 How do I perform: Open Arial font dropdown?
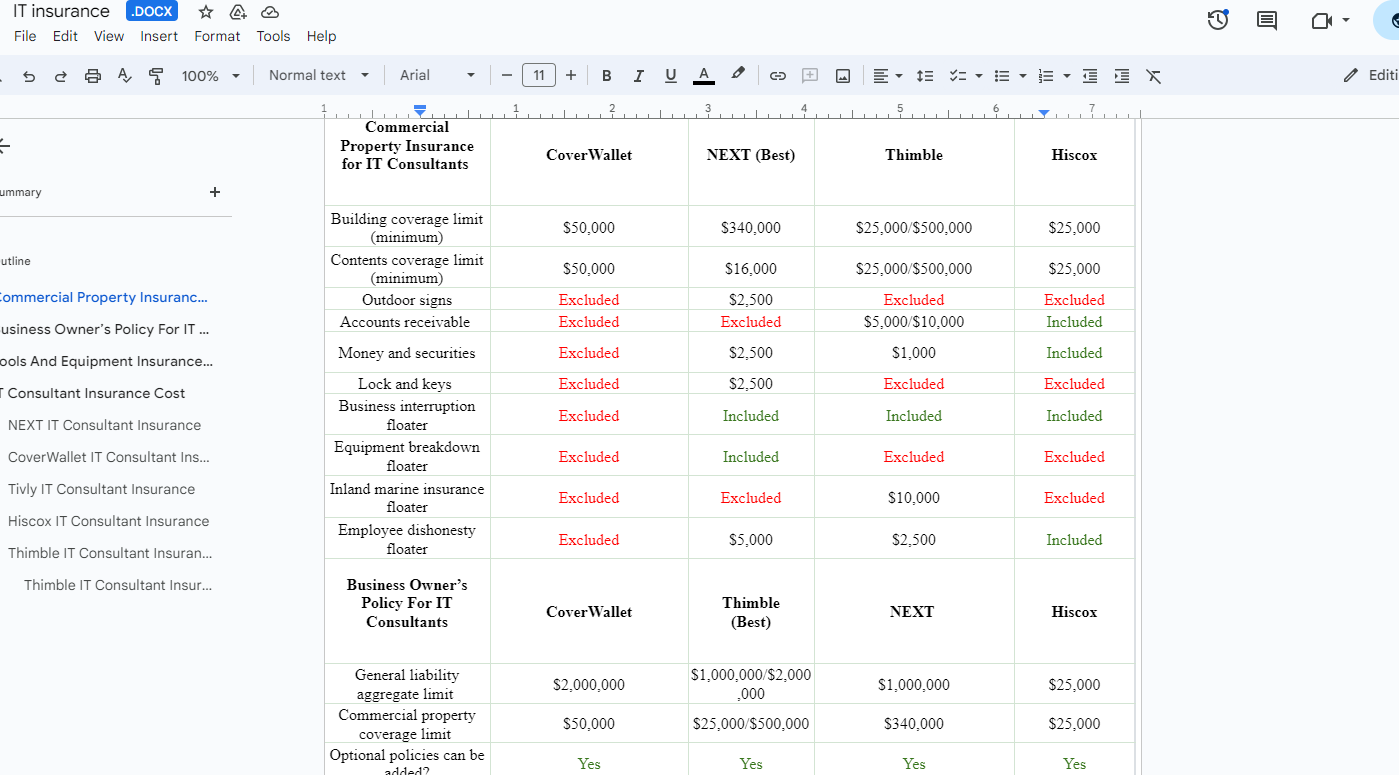[x=437, y=76]
